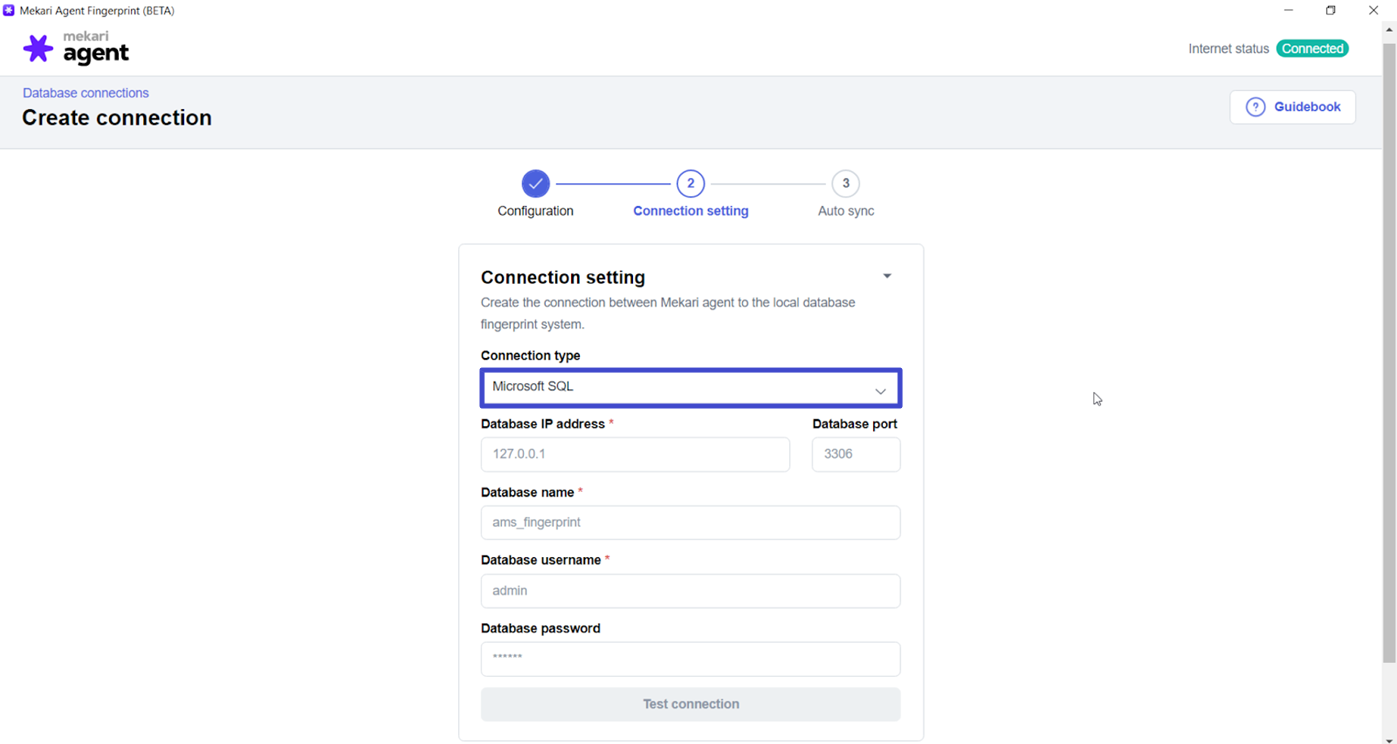The height and width of the screenshot is (744, 1397).
Task: Switch to the Auto sync step label
Action: tap(846, 211)
